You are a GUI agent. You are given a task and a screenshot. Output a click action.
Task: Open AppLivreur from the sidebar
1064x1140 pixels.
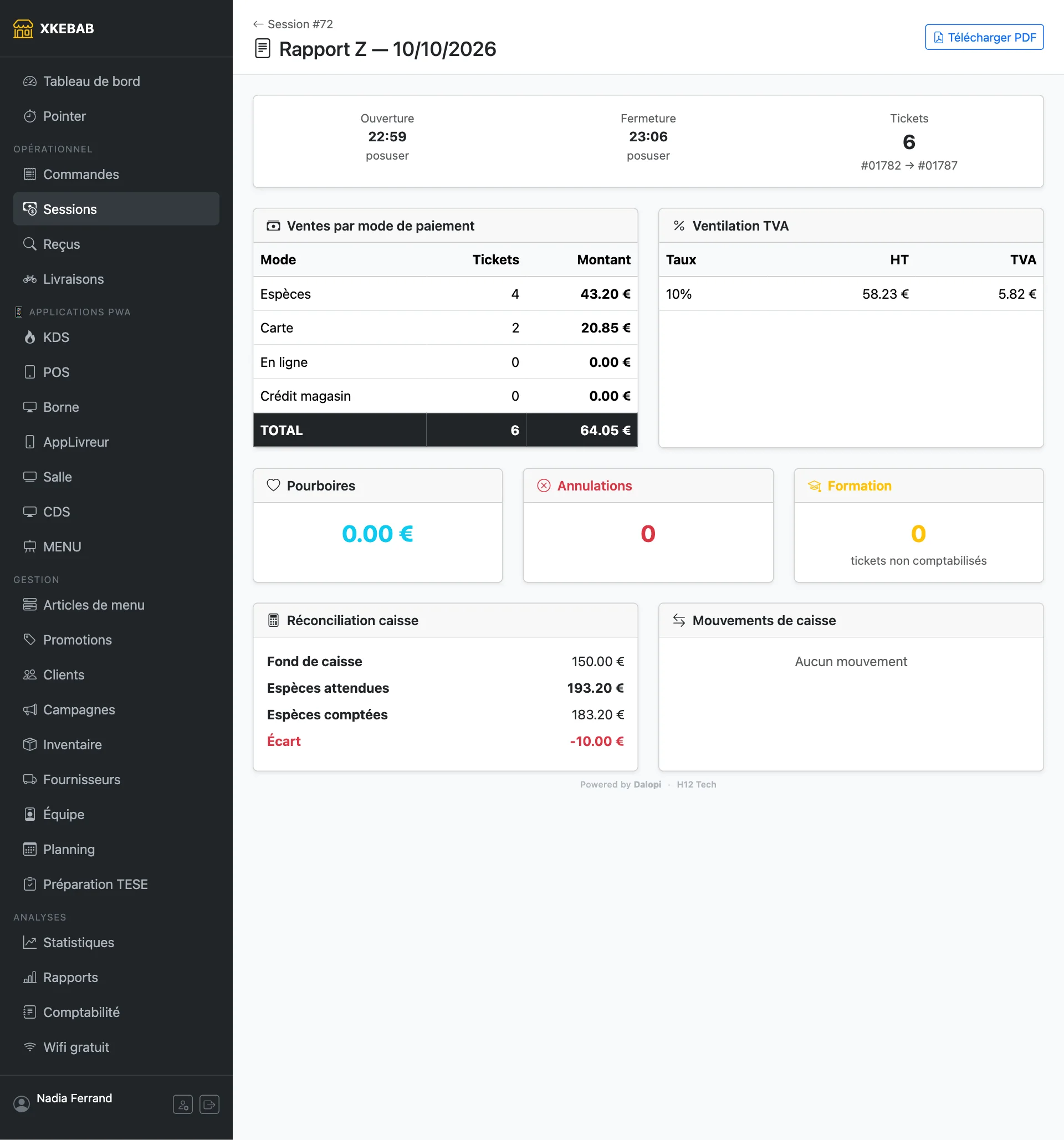pyautogui.click(x=116, y=442)
